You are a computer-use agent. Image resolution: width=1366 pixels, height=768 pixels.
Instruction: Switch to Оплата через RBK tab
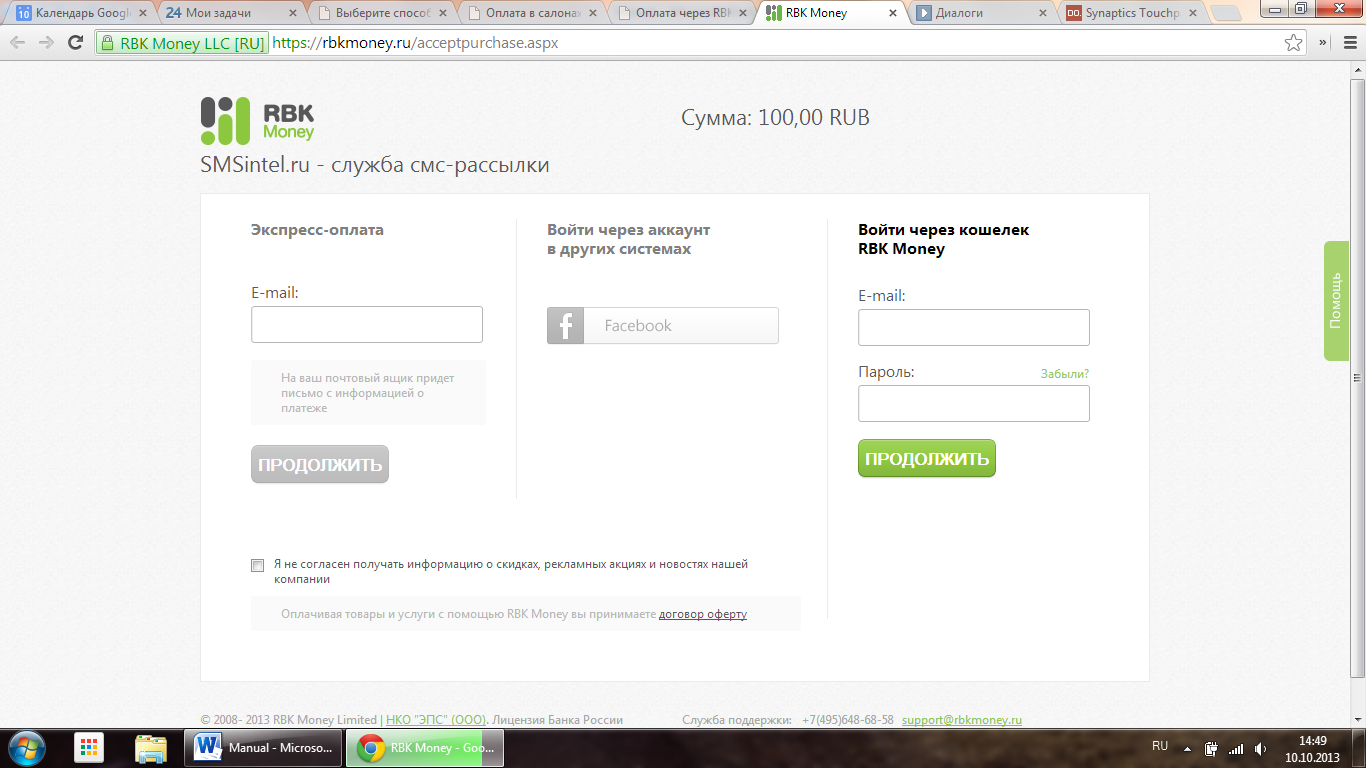click(x=682, y=13)
